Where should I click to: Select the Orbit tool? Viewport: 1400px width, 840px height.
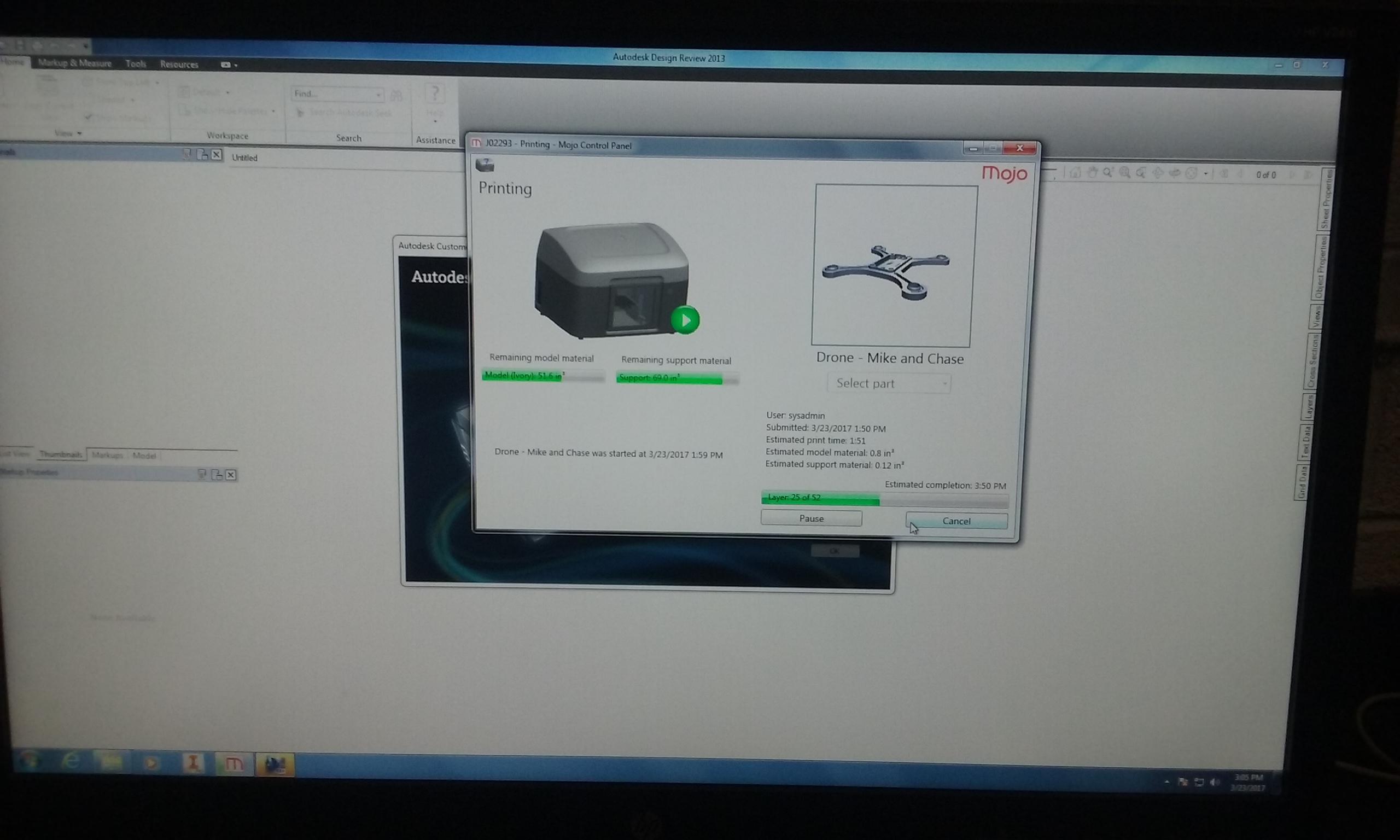[x=1158, y=173]
